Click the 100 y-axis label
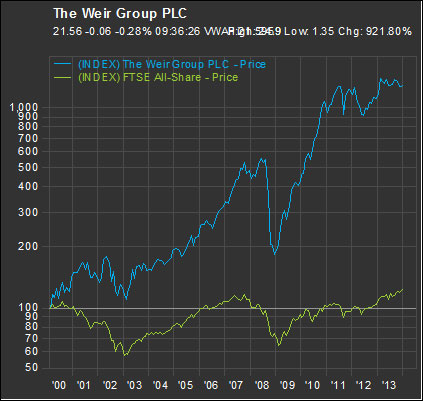 [x=29, y=307]
